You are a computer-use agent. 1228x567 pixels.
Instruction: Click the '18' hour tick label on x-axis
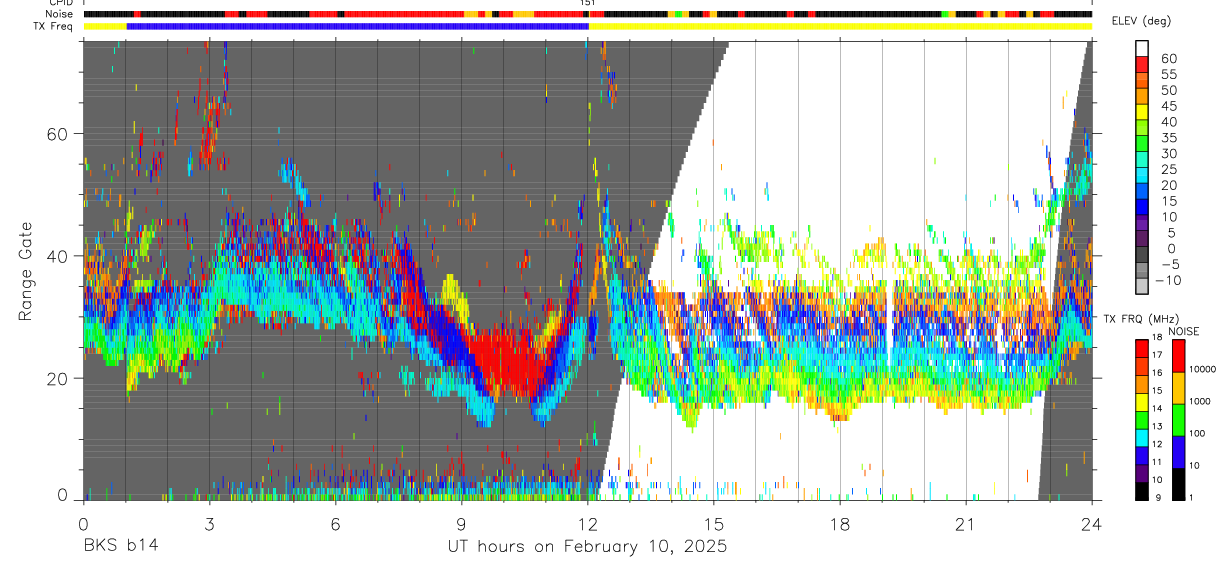click(840, 523)
